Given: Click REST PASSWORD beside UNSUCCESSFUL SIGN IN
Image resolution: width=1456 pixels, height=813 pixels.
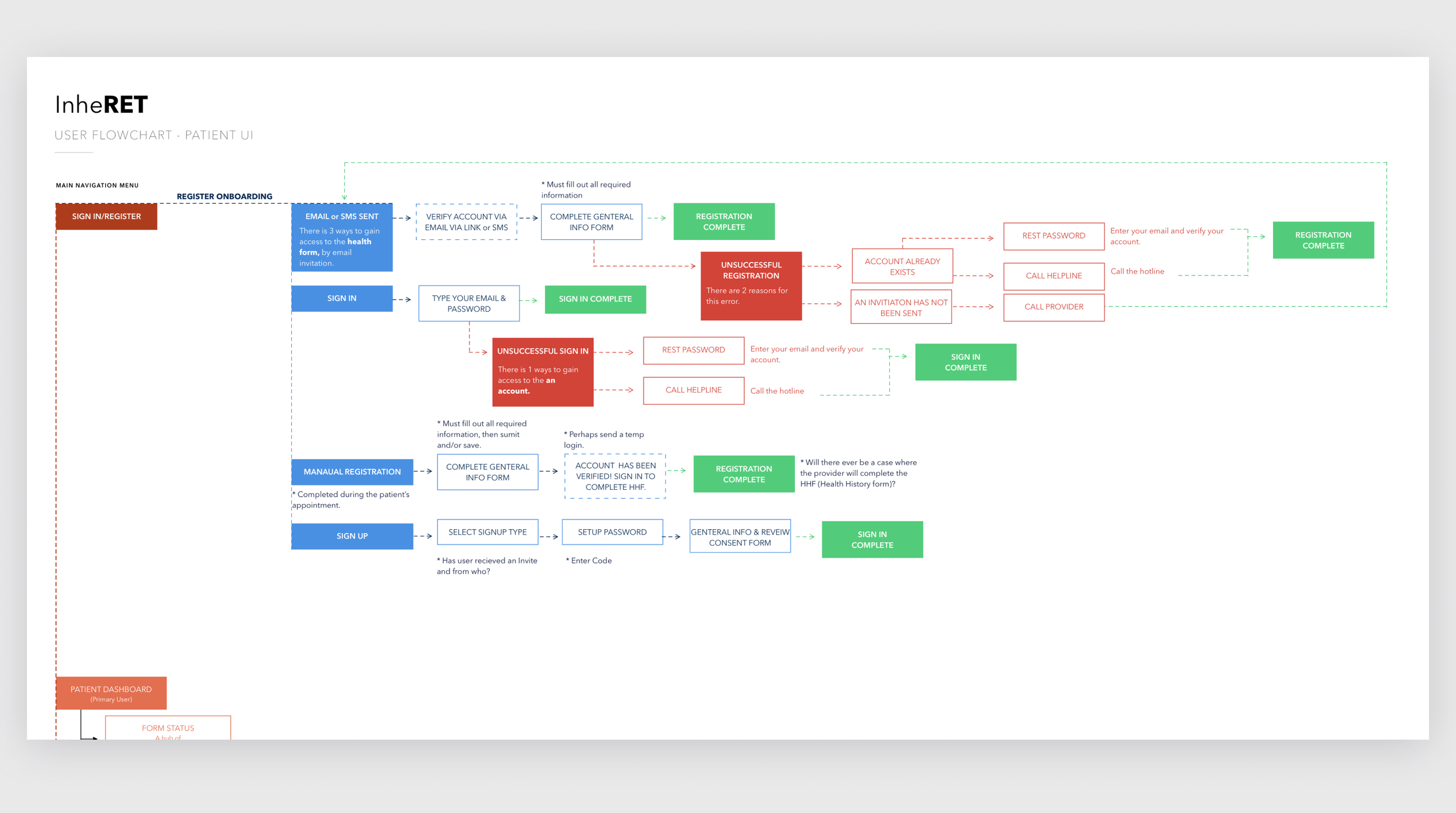Looking at the screenshot, I should click(x=694, y=351).
